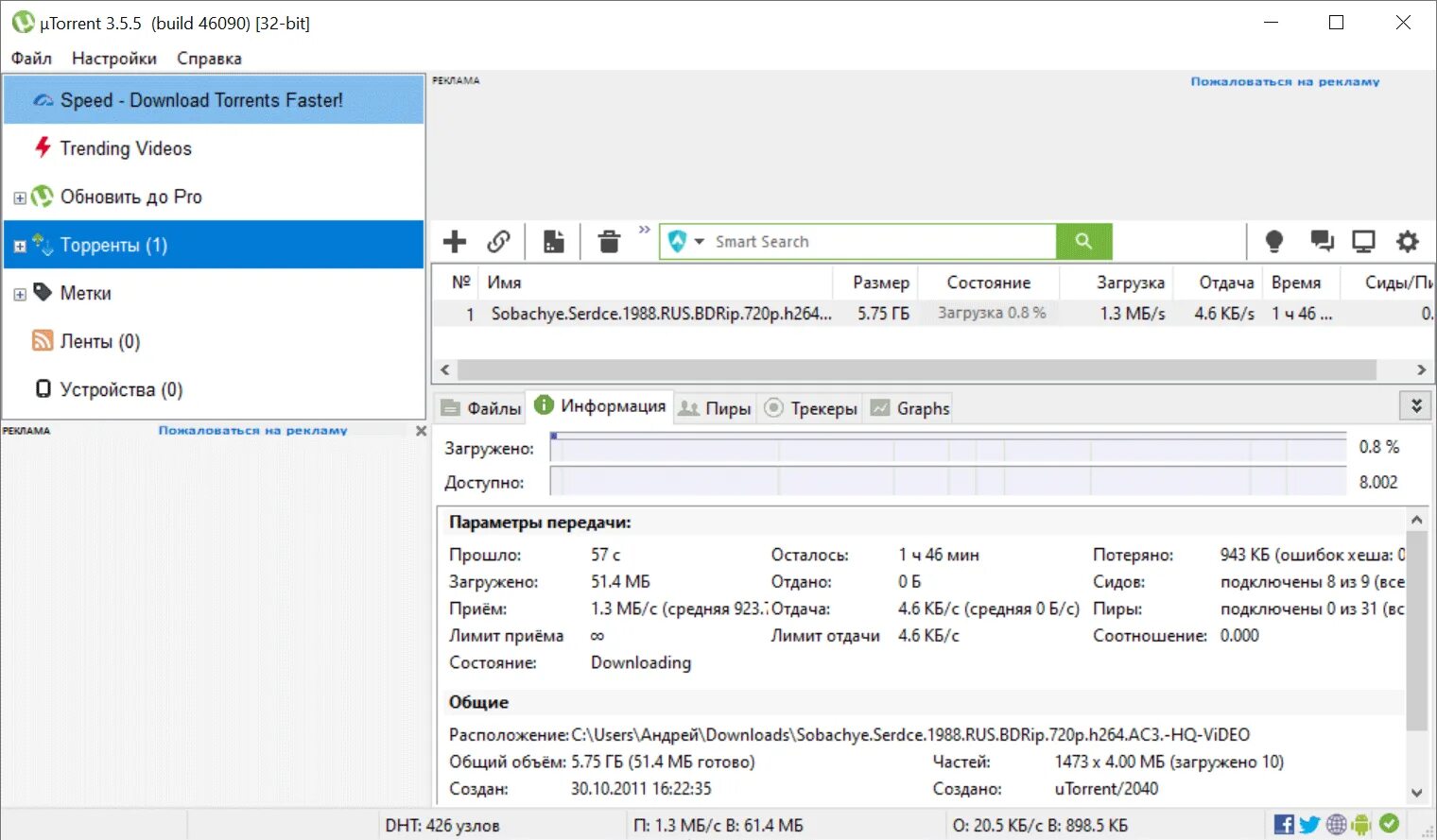This screenshot has width=1437, height=840.
Task: Switch to the Graphs tab
Action: pos(909,408)
